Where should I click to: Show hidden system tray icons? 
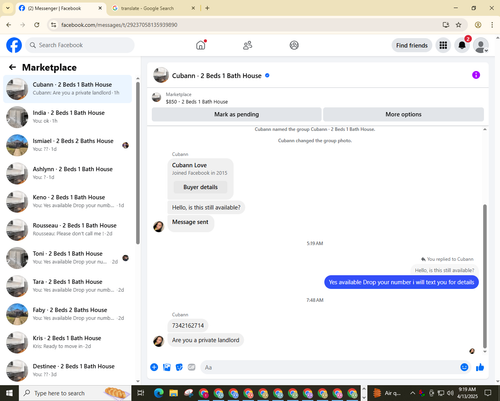[412, 393]
